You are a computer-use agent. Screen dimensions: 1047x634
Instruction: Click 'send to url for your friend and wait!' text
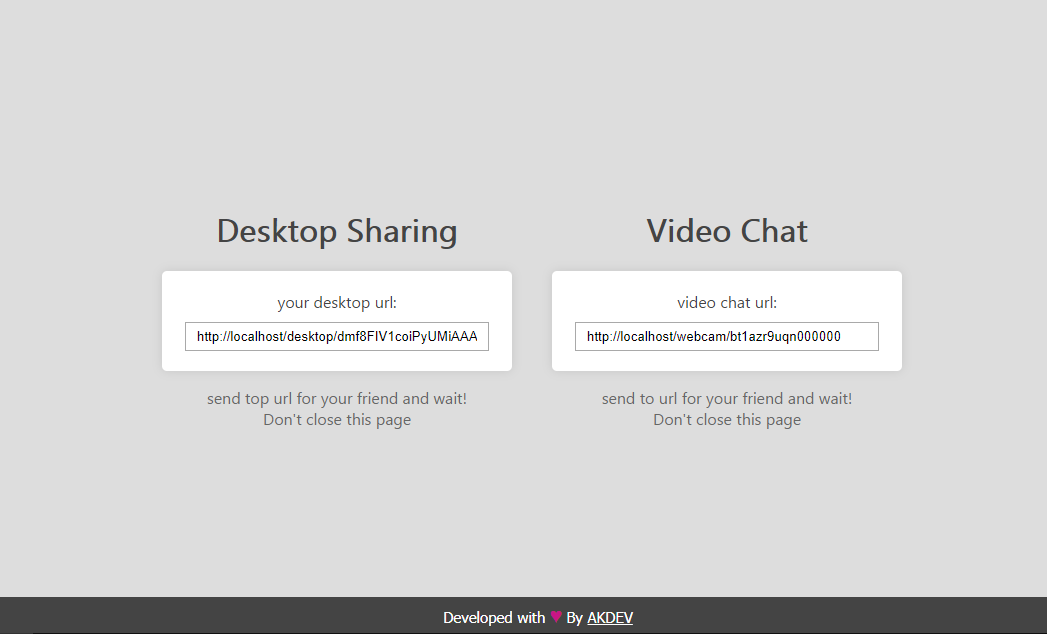click(x=726, y=399)
